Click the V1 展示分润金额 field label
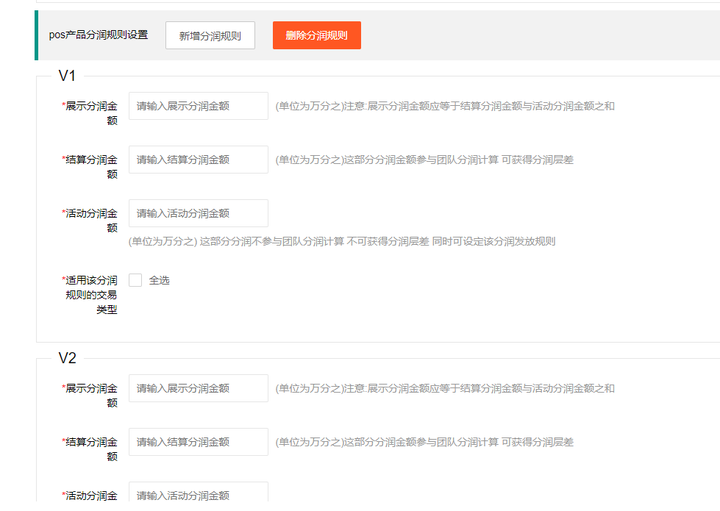This screenshot has height=511, width=720. tap(90, 113)
